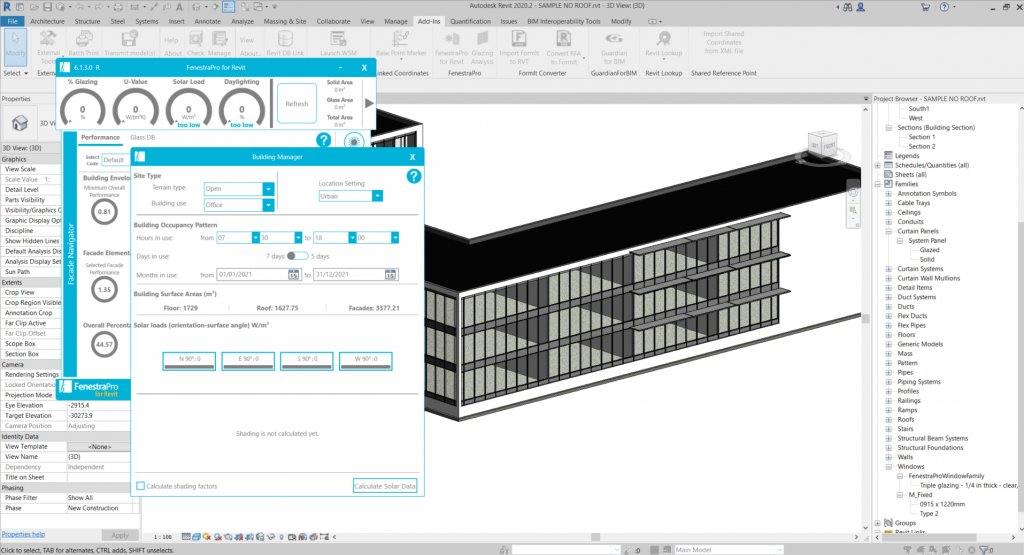
Task: Click the Transmit model(s) icon
Action: 130,43
